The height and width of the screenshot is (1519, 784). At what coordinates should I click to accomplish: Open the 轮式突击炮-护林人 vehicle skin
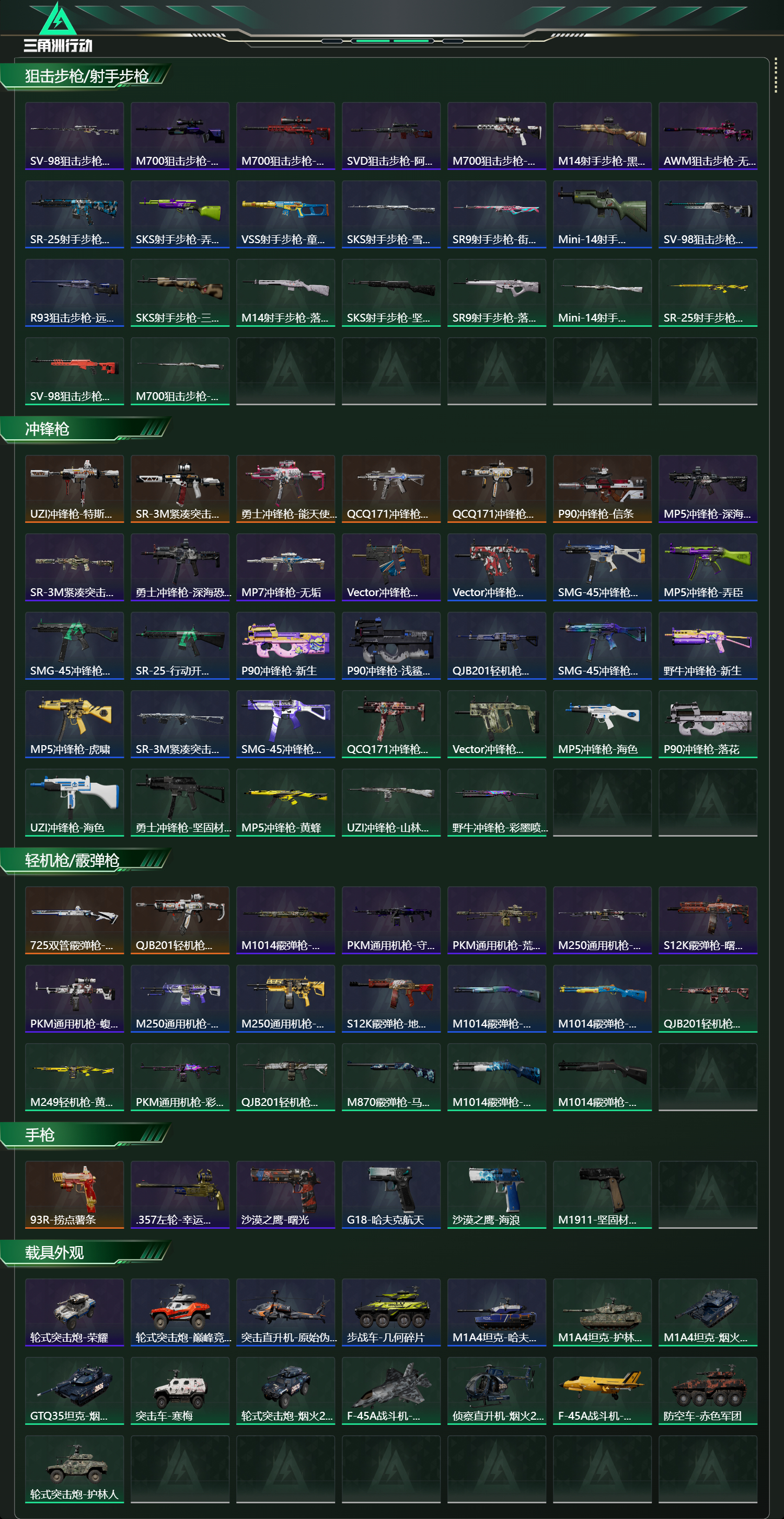click(74, 1469)
